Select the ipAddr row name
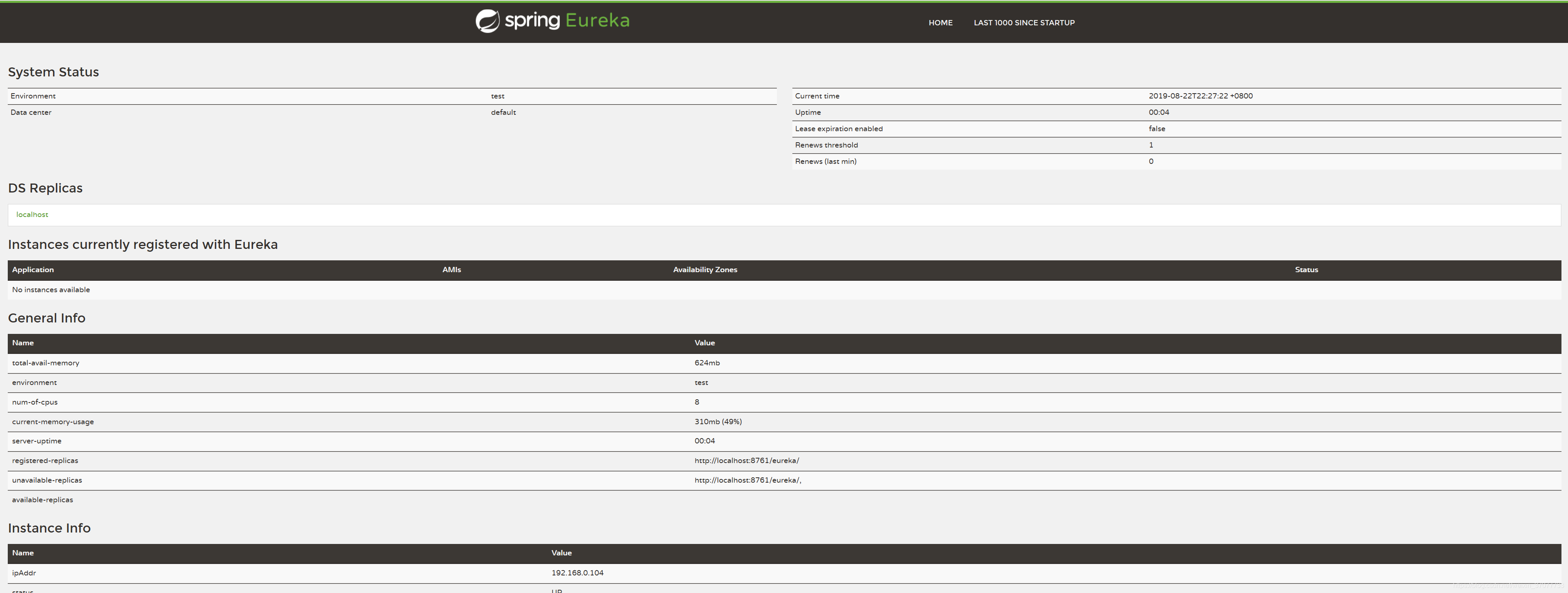 point(24,573)
